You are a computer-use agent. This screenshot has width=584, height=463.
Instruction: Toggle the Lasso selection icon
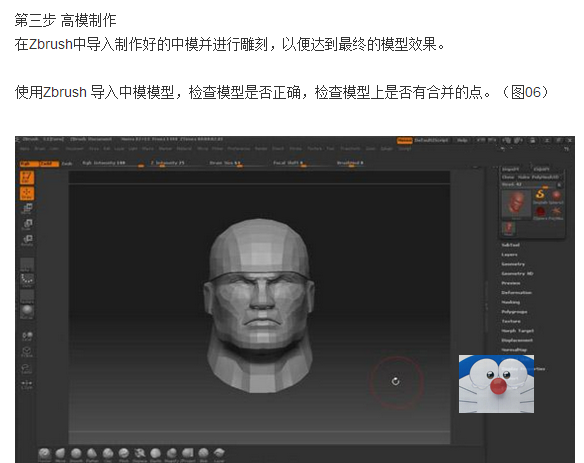tap(27, 368)
